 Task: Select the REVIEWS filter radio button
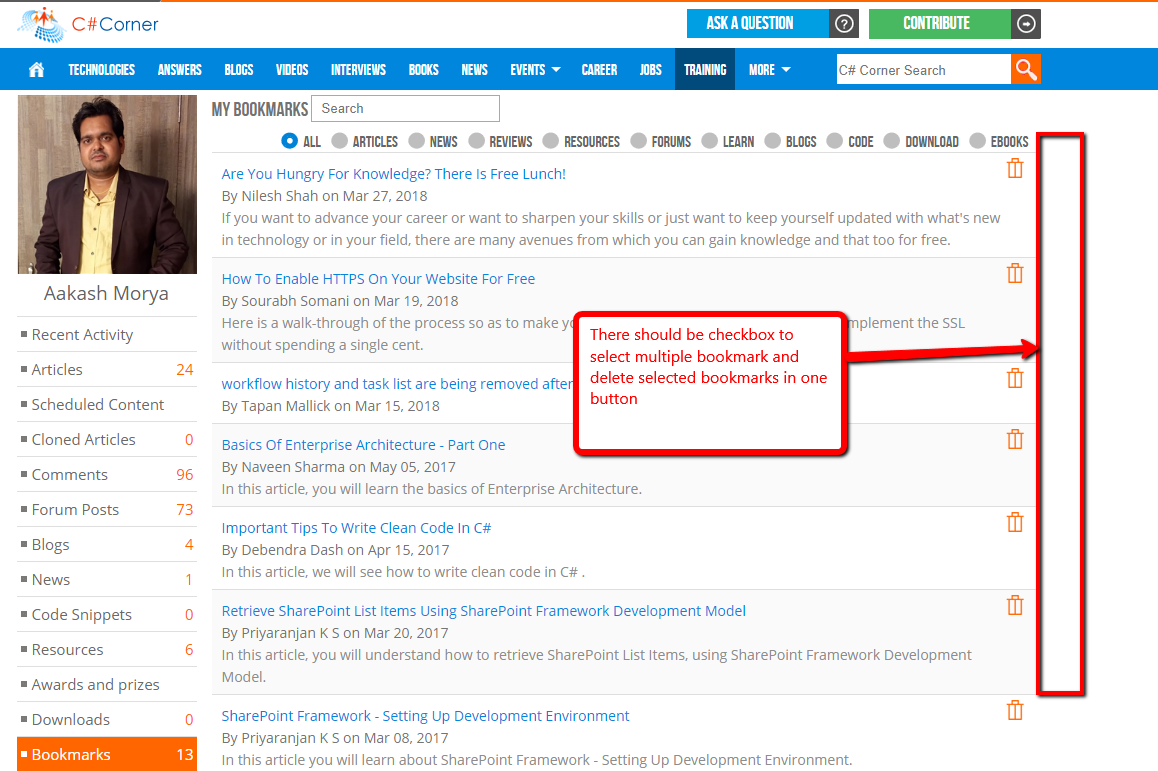[x=476, y=141]
